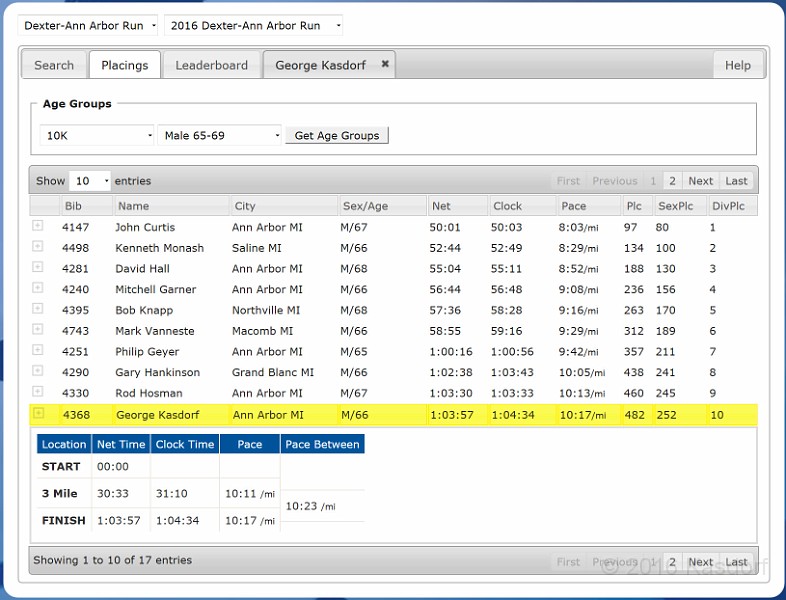786x600 pixels.
Task: Expand Bob Knapp row details
Action: tap(38, 309)
